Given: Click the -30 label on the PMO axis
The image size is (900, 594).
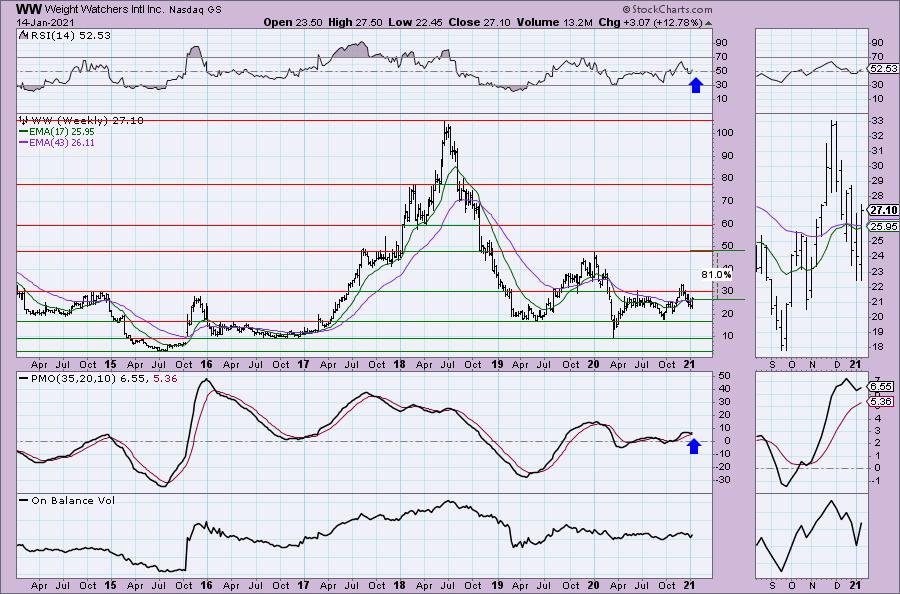Looking at the screenshot, I should (724, 479).
